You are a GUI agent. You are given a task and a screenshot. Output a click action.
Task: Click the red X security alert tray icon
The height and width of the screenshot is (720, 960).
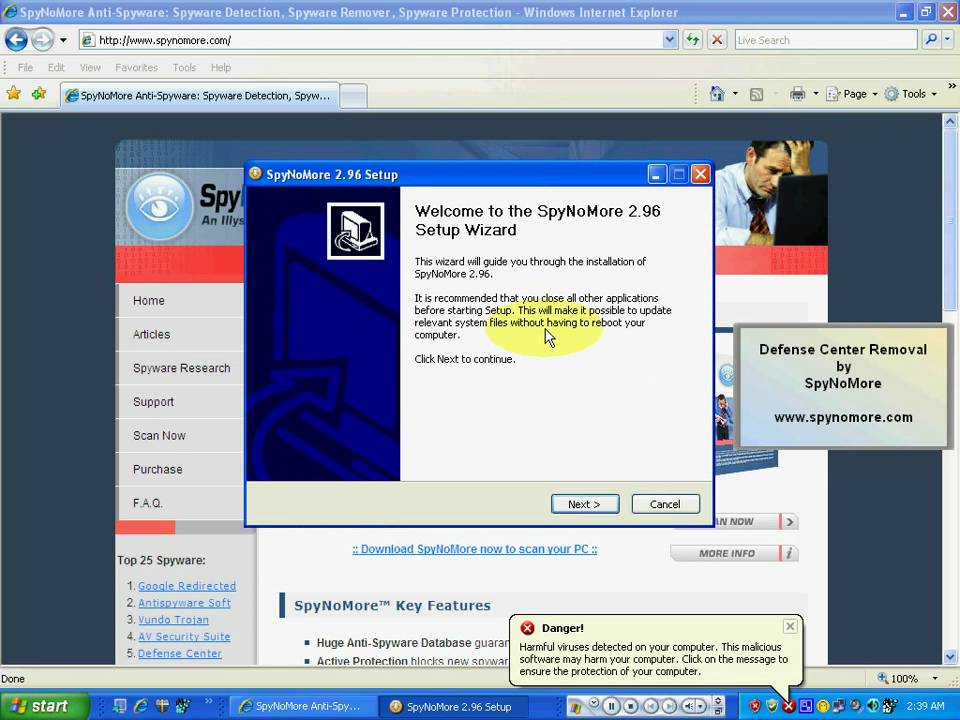point(789,706)
